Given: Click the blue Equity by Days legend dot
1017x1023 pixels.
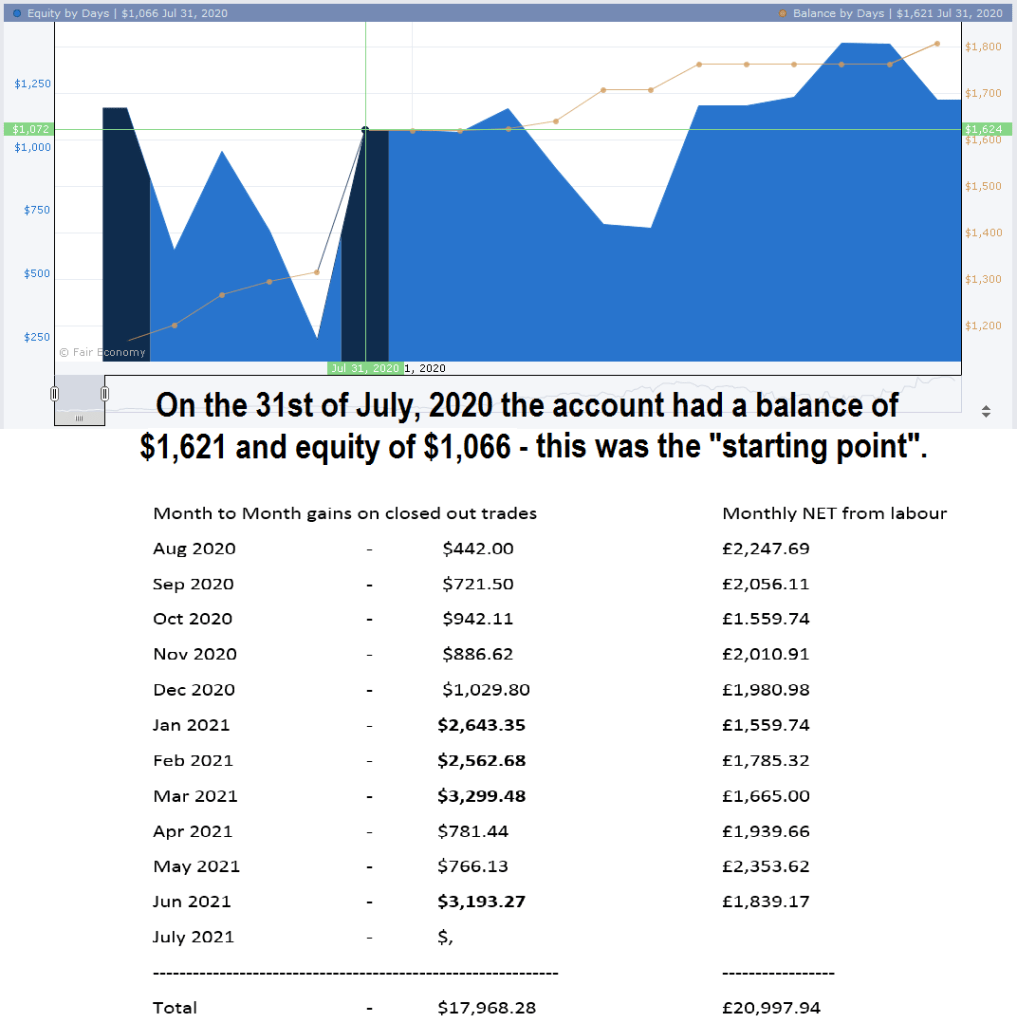Looking at the screenshot, I should 17,13.
